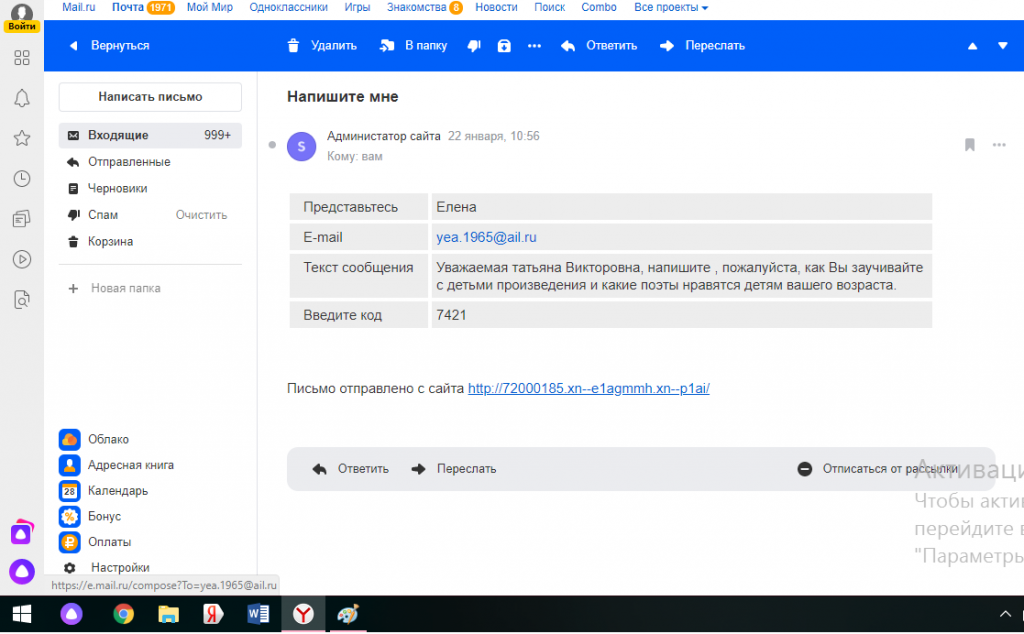Click 'Новая папка' to add folder

tap(125, 288)
